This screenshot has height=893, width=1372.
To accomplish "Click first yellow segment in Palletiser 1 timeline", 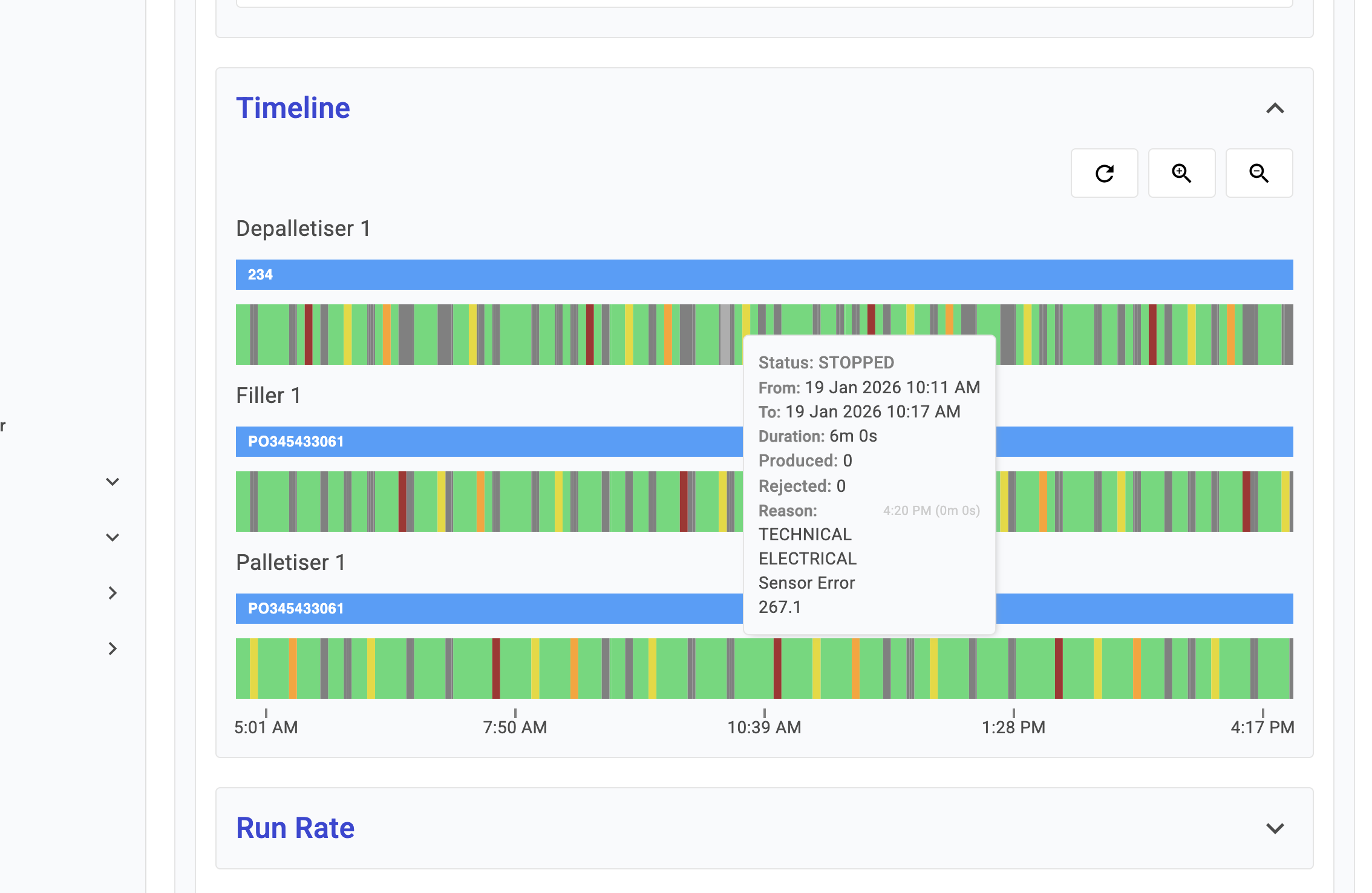I will point(254,669).
